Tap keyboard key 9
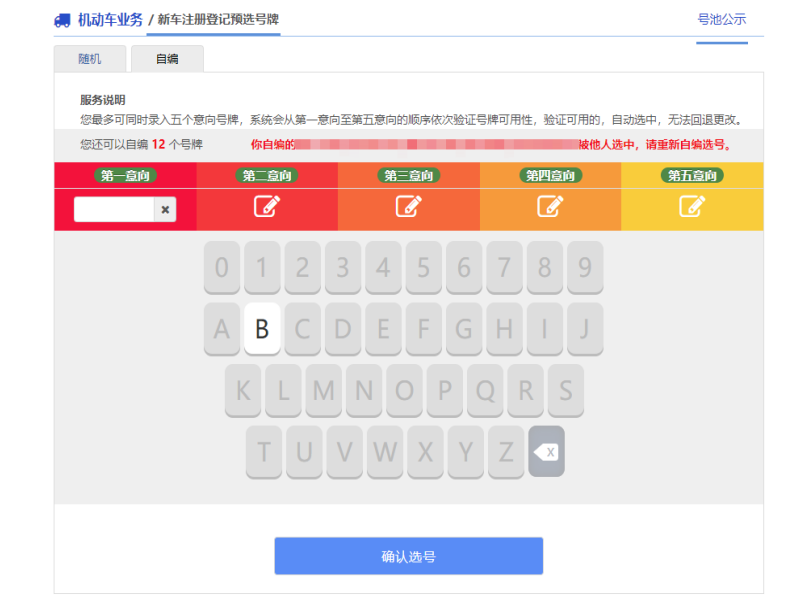This screenshot has width=803, height=599. point(585,267)
